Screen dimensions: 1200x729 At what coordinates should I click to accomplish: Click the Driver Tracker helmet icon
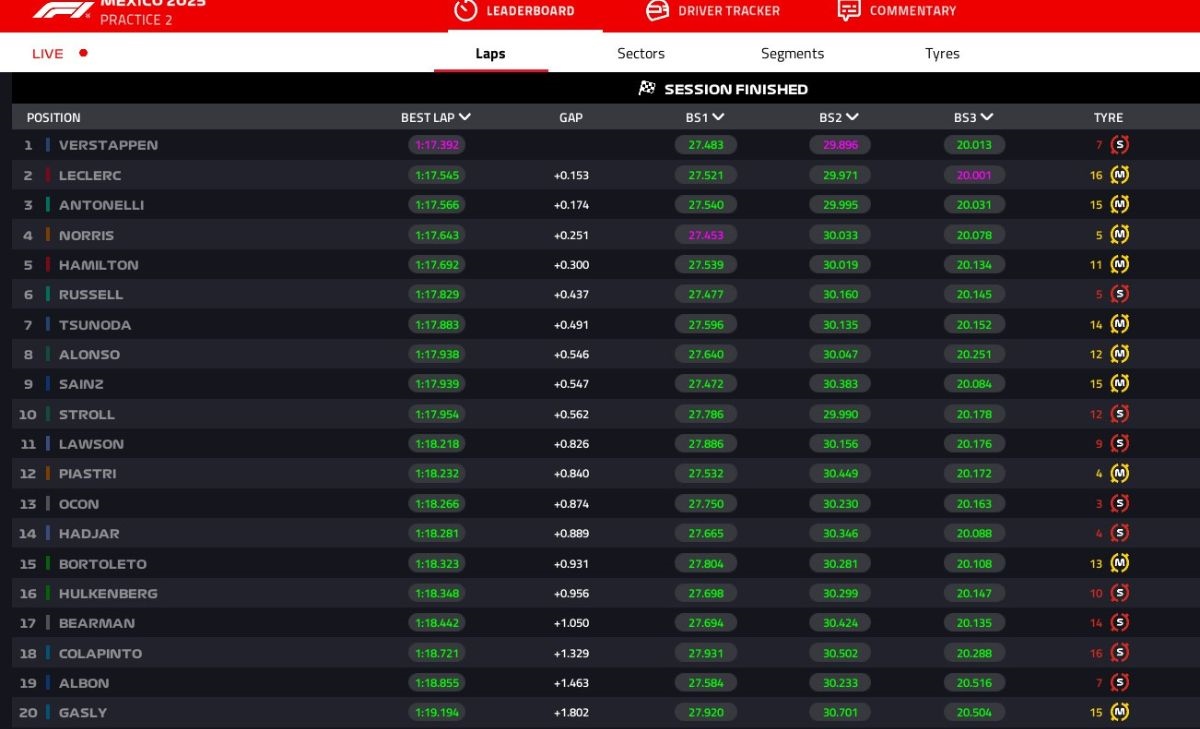click(x=657, y=10)
